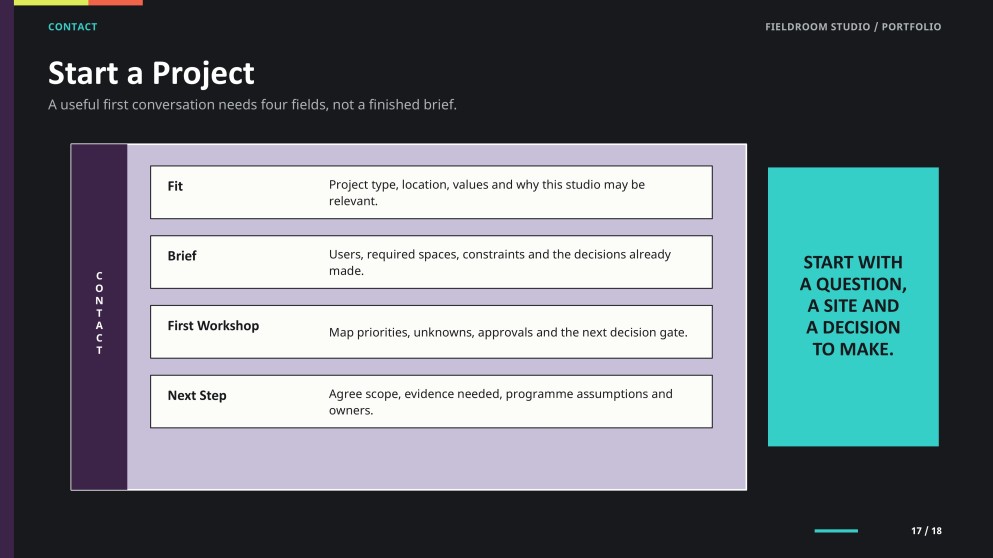This screenshot has width=993, height=558.
Task: Click the teal progress bar near page number
Action: coord(836,531)
